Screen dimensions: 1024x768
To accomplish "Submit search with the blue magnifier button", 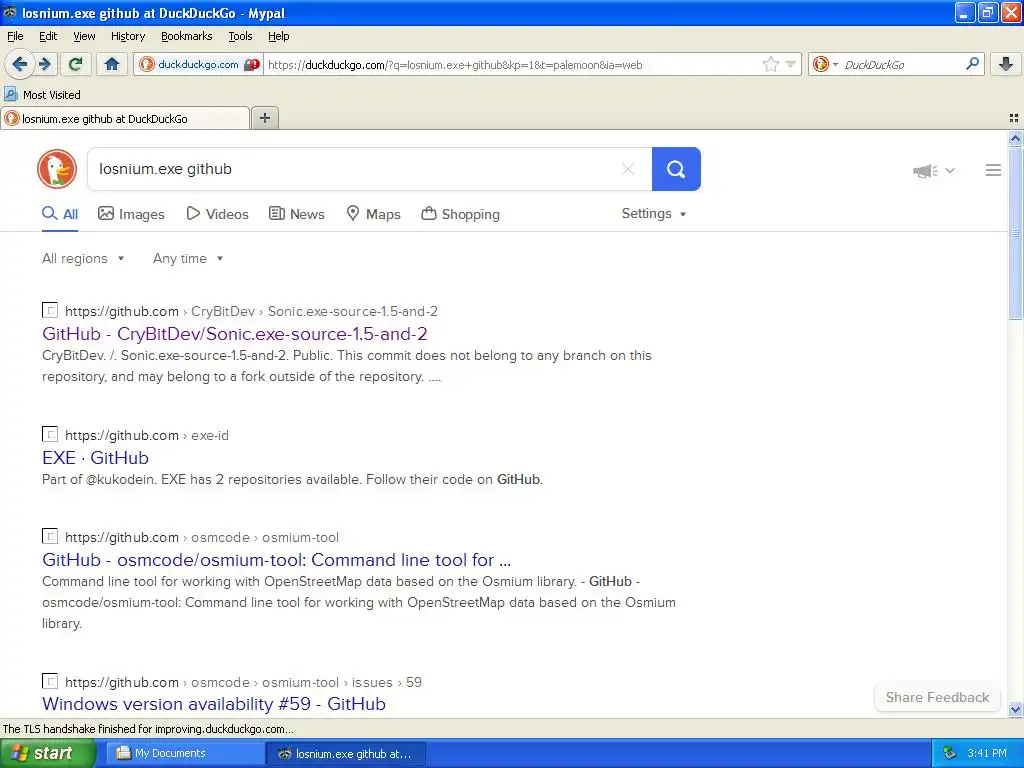I will click(676, 169).
